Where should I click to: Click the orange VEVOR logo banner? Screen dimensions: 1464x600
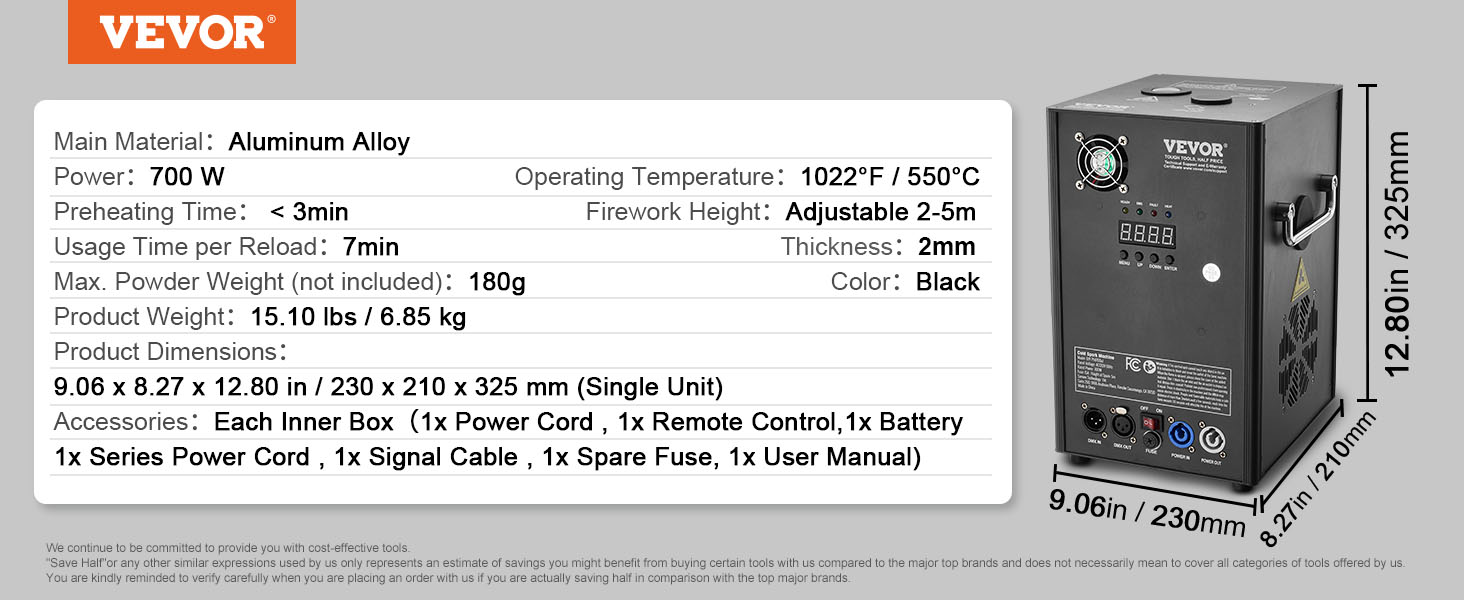click(x=182, y=32)
